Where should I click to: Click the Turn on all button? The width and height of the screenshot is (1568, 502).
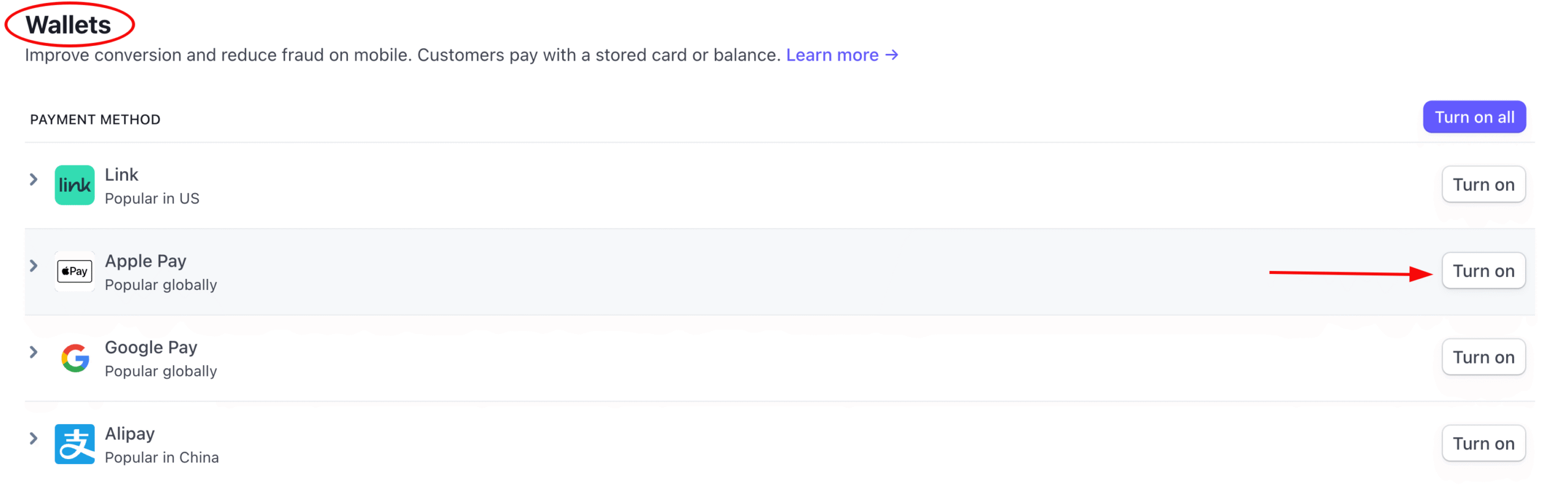pos(1474,116)
